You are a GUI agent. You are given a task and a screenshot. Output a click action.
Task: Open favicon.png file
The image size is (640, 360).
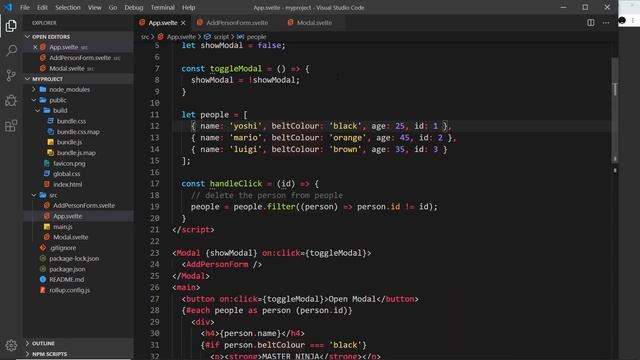click(x=69, y=163)
